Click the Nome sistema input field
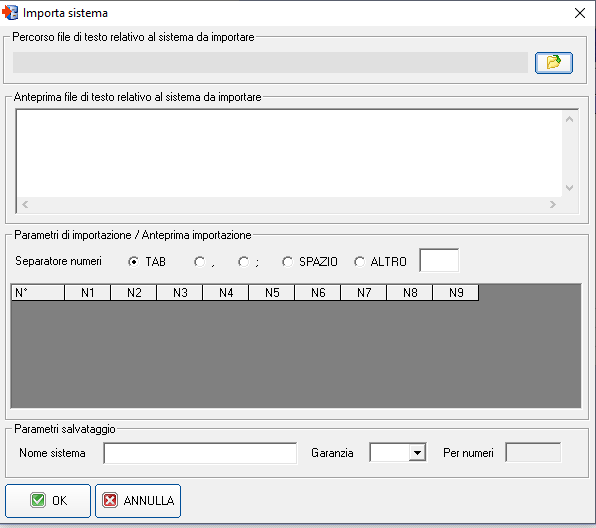This screenshot has width=596, height=528. 200,453
